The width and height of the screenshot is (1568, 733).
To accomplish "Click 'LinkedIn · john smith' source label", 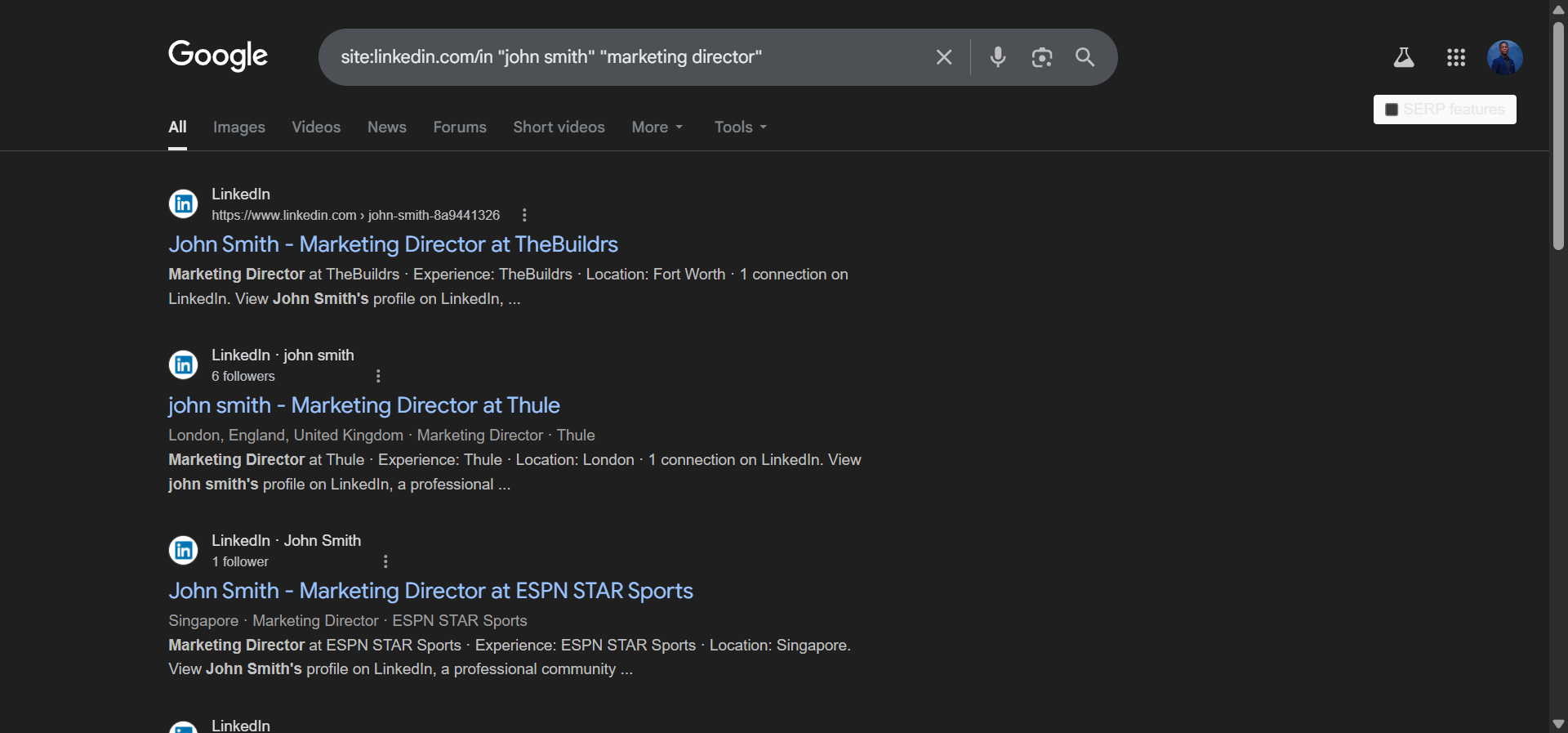I will pyautogui.click(x=283, y=355).
